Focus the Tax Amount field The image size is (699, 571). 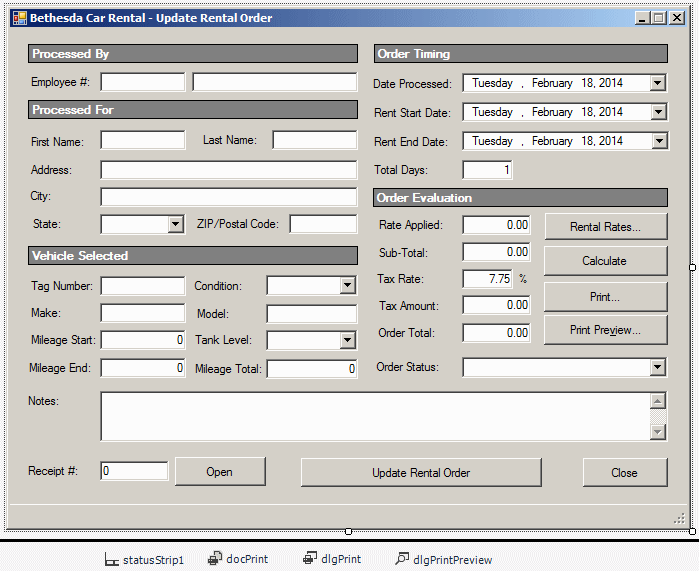(x=496, y=305)
